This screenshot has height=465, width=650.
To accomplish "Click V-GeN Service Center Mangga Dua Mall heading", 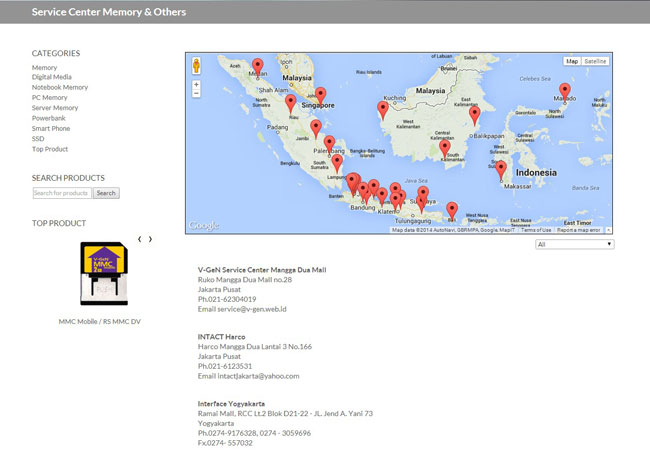I will point(262,270).
